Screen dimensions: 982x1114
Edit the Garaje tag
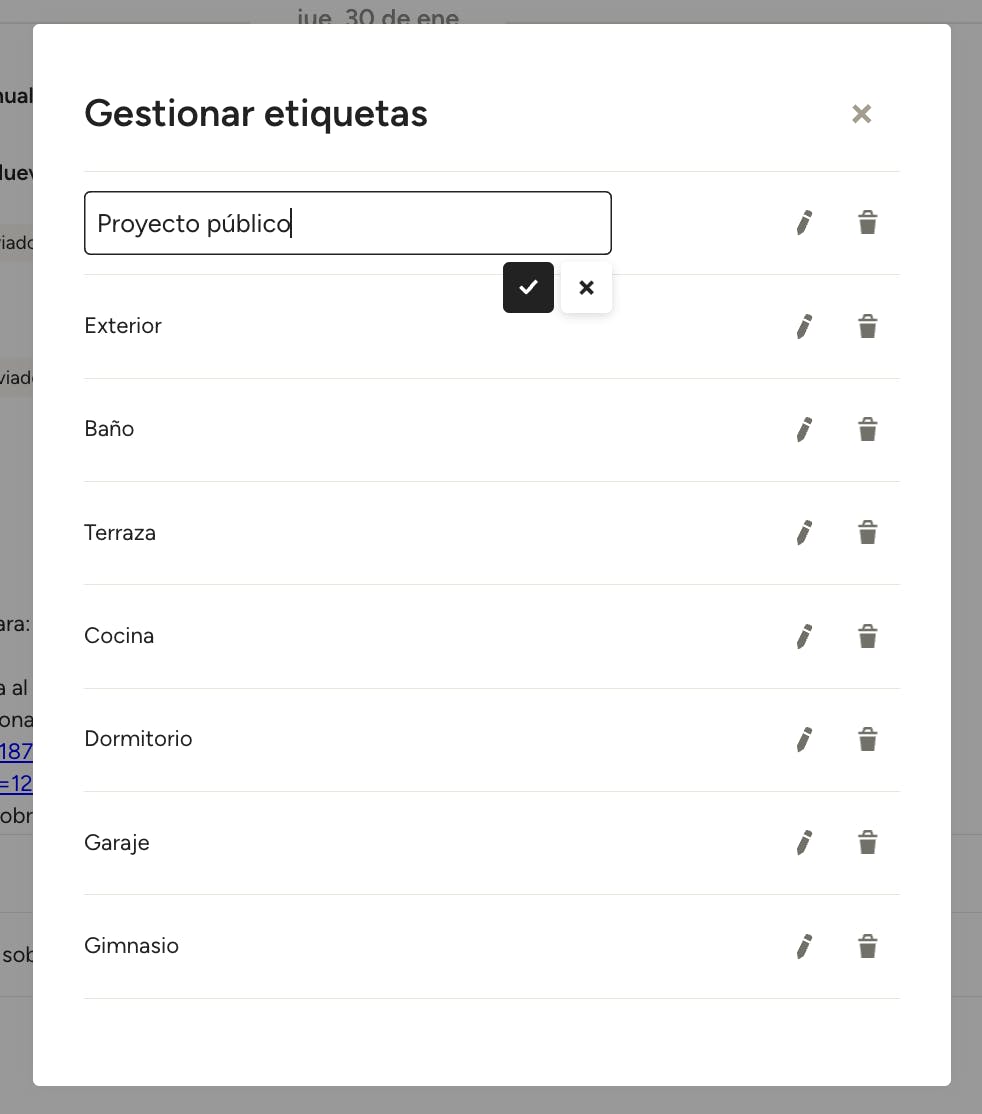[804, 842]
